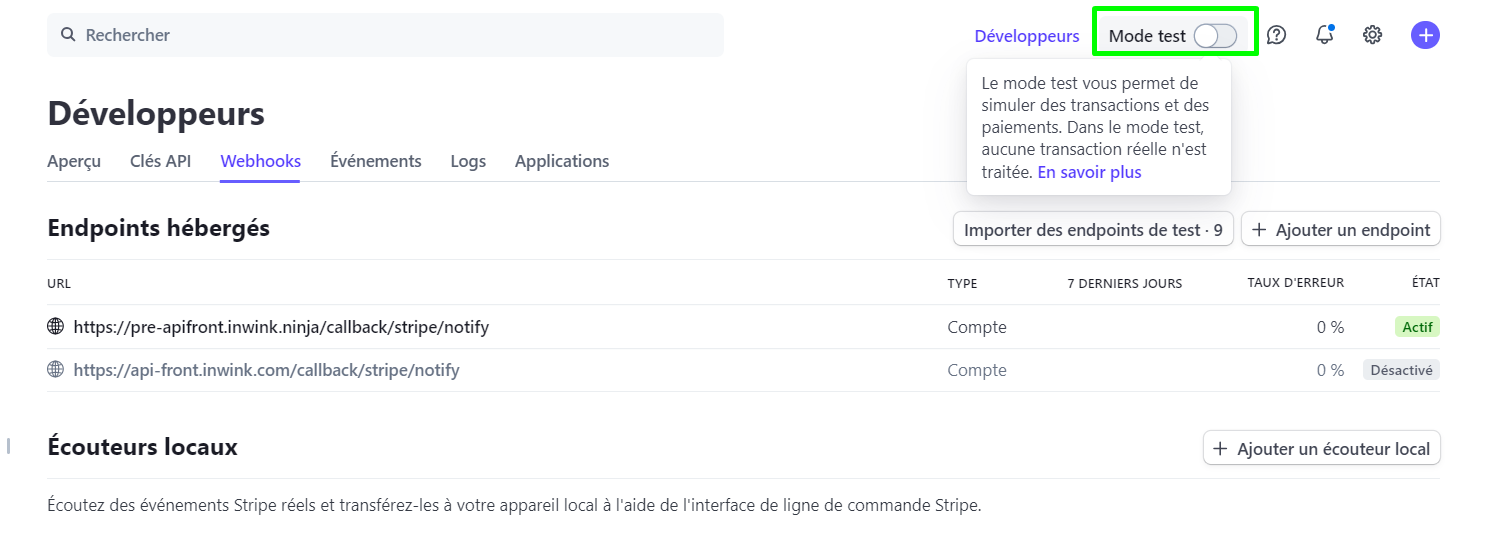Open the Événements tab

point(376,161)
